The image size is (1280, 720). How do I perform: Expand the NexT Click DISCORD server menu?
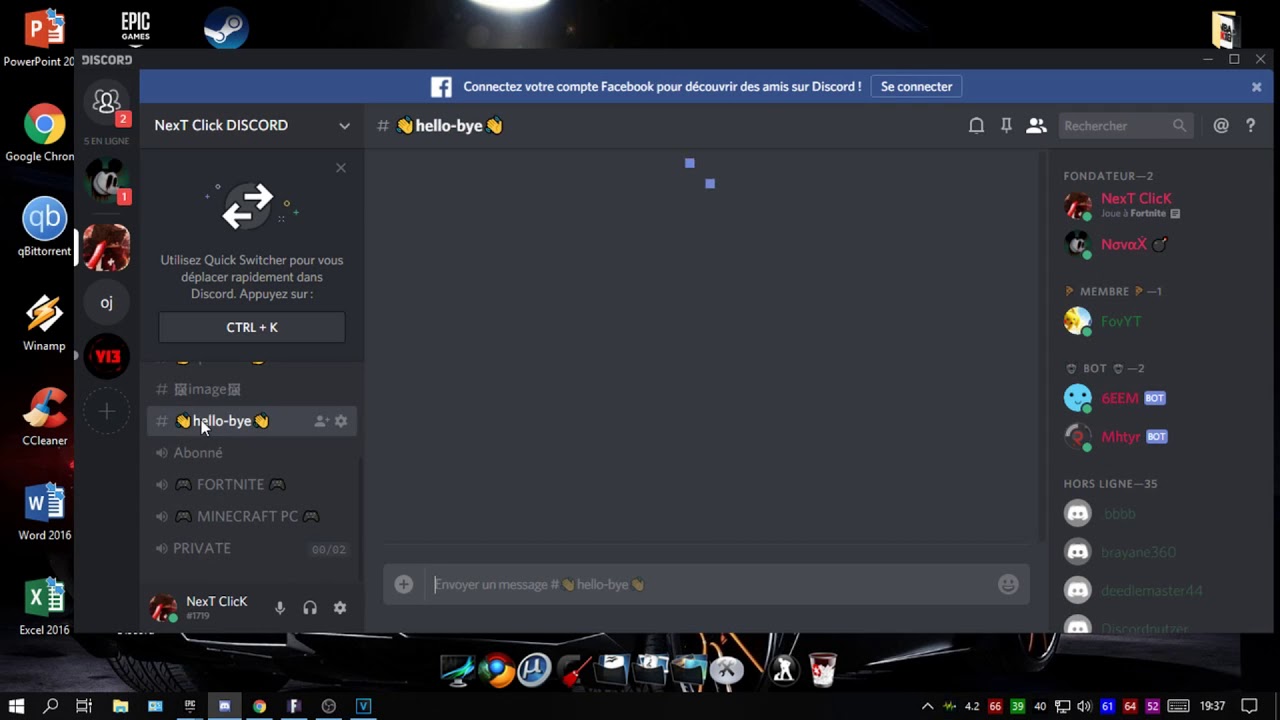coord(252,126)
